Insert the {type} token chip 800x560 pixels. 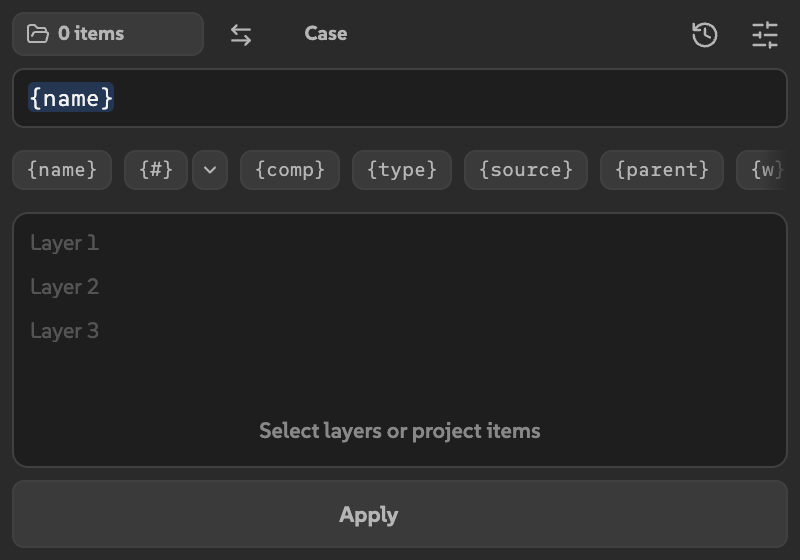click(402, 170)
